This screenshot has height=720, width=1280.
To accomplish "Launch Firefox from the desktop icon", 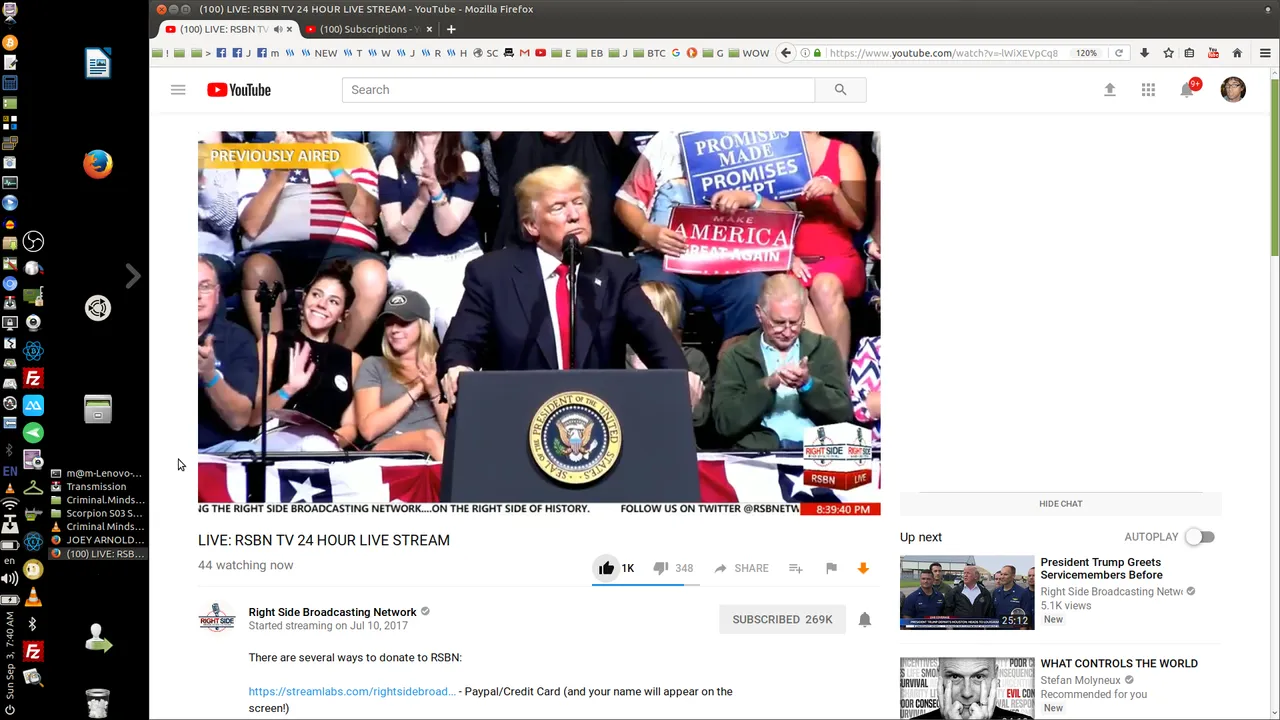I will [98, 164].
